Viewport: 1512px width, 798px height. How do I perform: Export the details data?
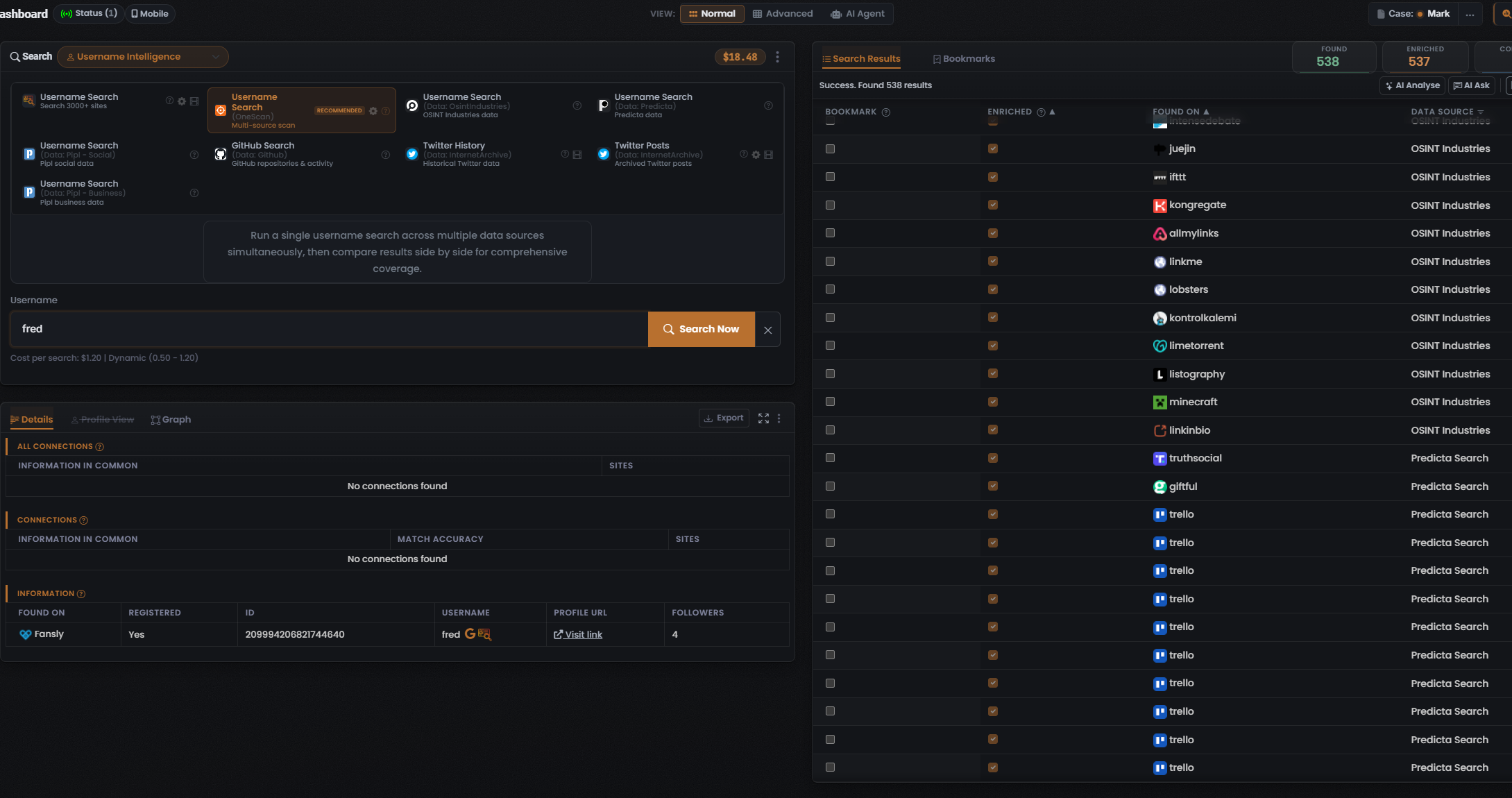(x=724, y=418)
